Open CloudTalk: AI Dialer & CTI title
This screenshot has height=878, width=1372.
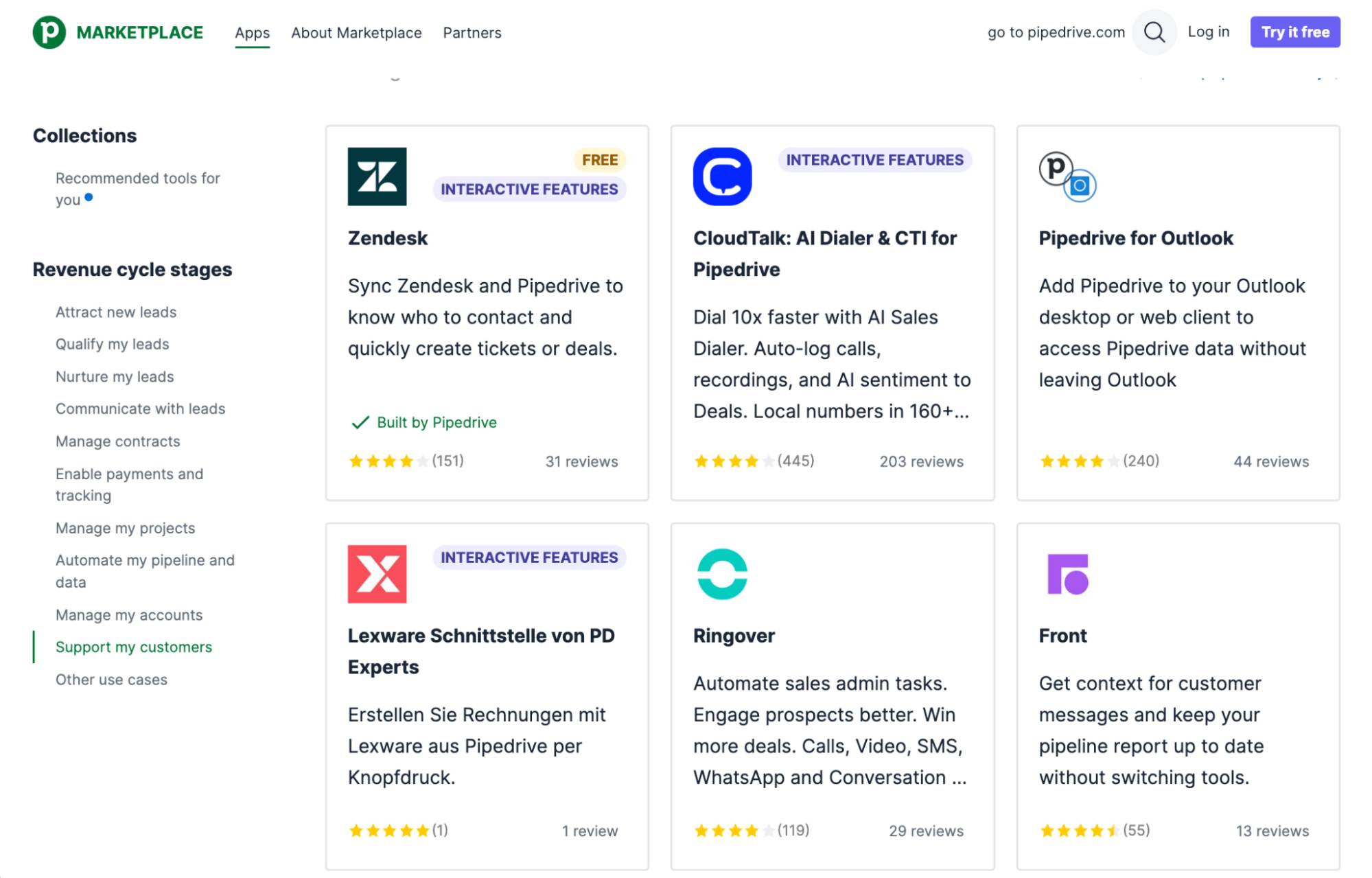(x=824, y=254)
